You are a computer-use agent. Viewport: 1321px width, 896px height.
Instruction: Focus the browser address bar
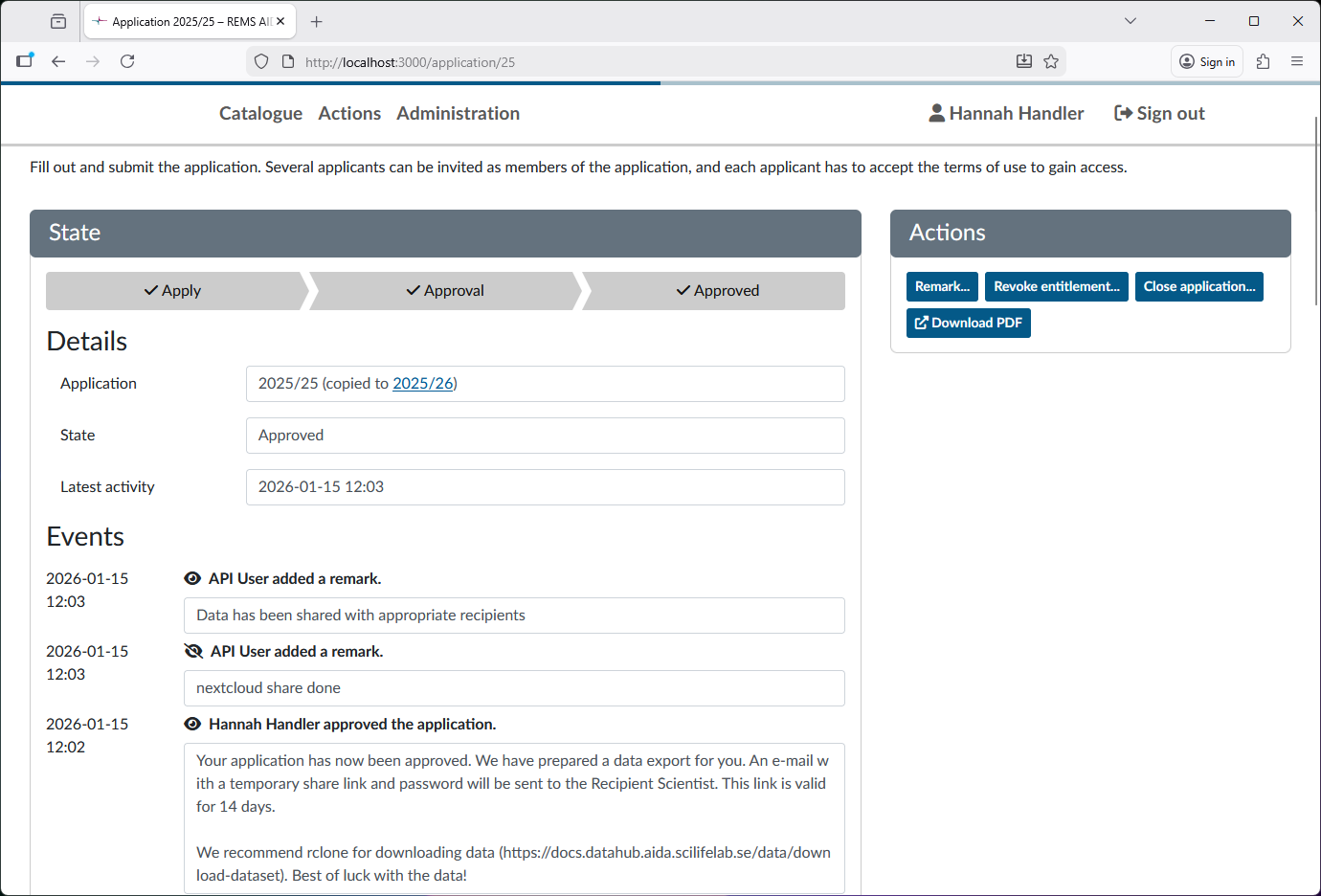(574, 61)
